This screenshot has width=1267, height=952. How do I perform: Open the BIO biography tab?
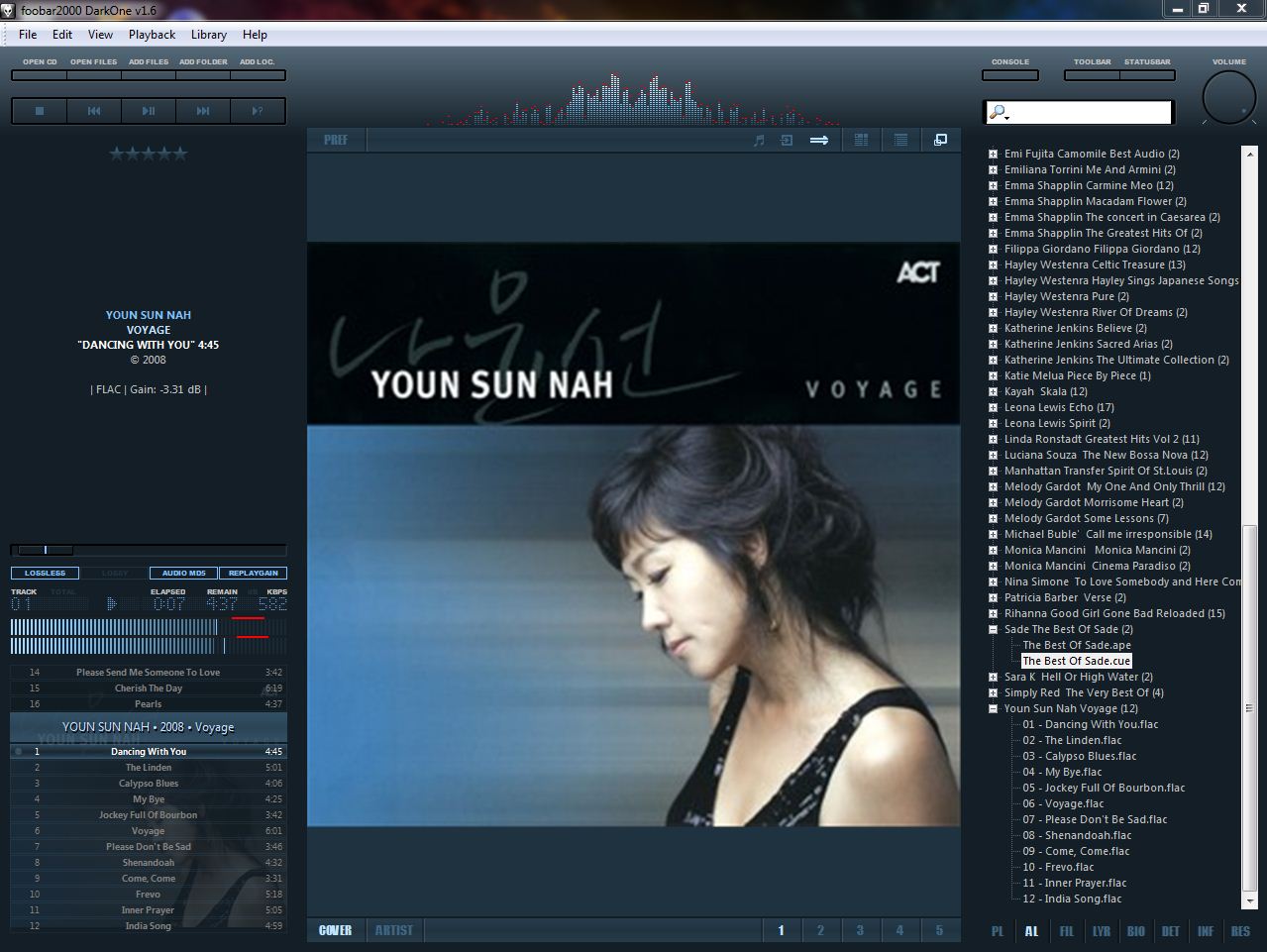pyautogui.click(x=1136, y=931)
